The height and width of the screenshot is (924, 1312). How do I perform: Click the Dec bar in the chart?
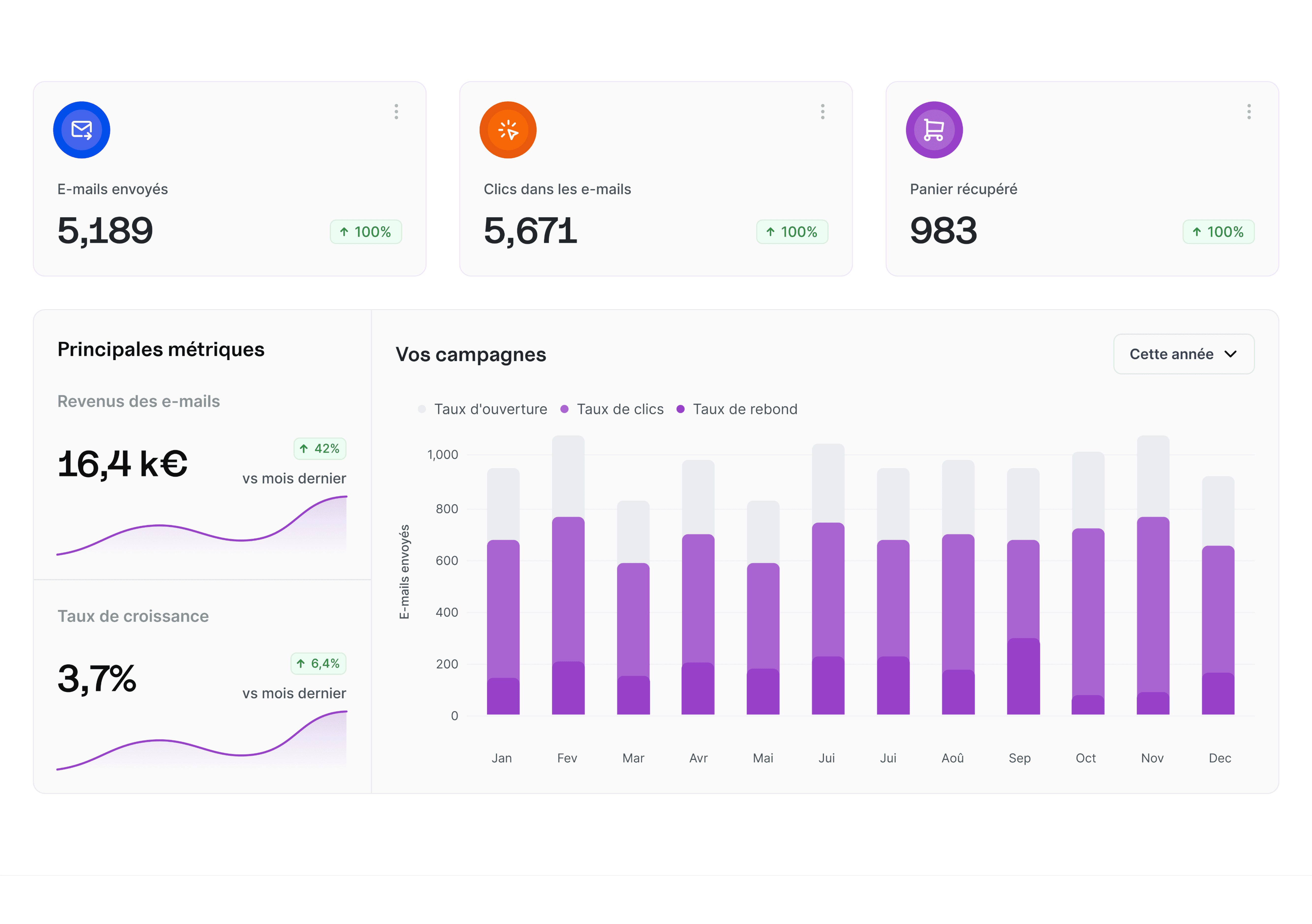tap(1218, 595)
